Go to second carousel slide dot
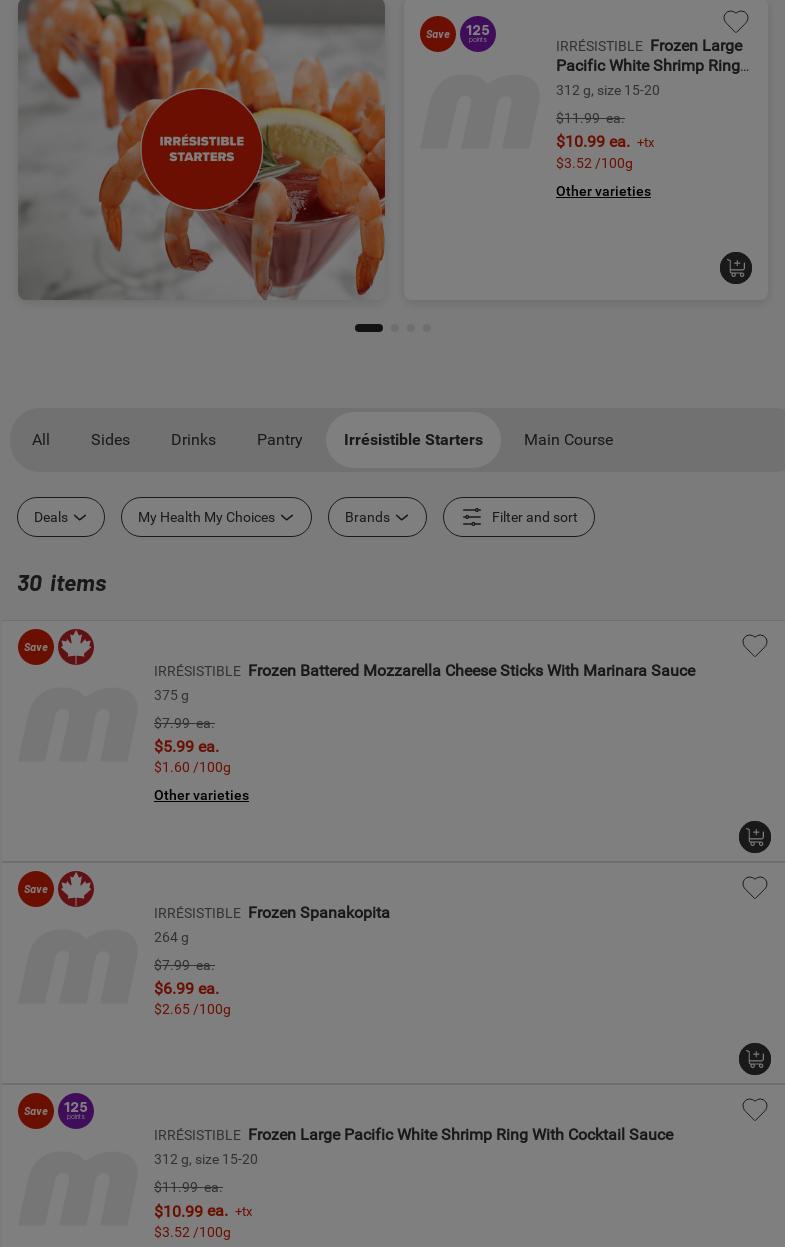 (x=394, y=328)
